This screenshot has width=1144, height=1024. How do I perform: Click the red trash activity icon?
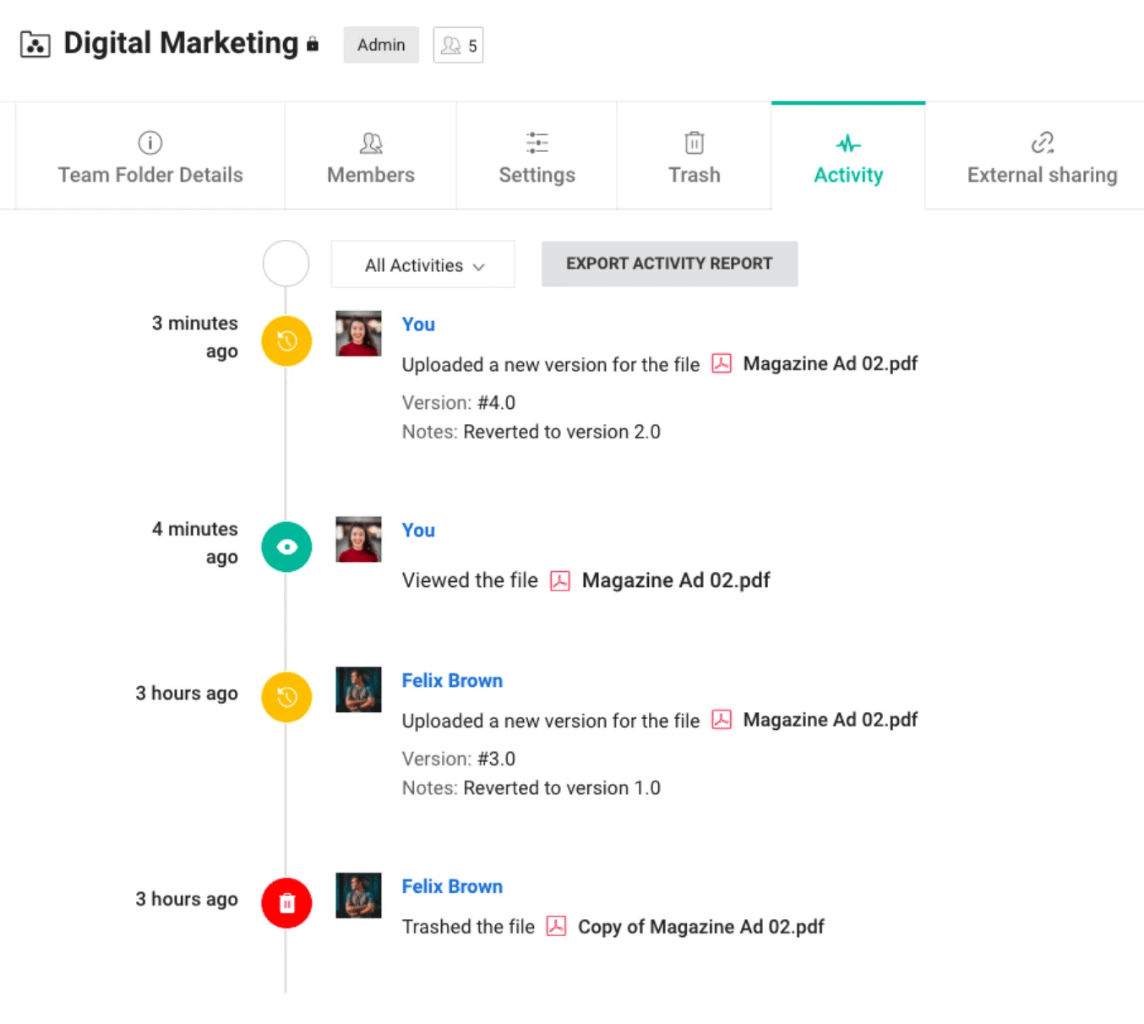(x=287, y=903)
